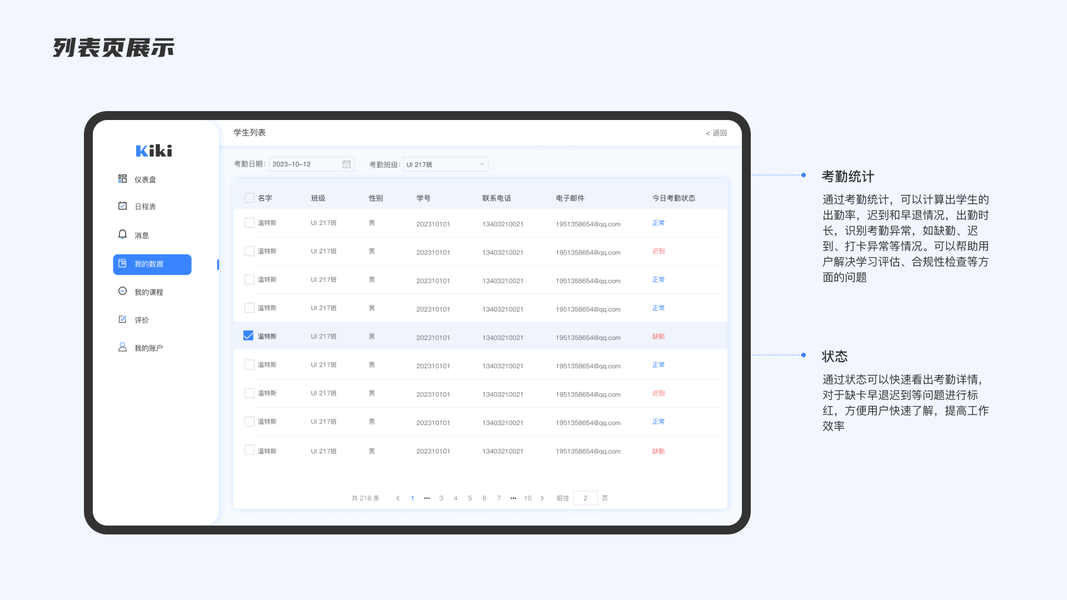Image resolution: width=1067 pixels, height=600 pixels.
Task: Go to page 4 in pagination
Action: [455, 498]
